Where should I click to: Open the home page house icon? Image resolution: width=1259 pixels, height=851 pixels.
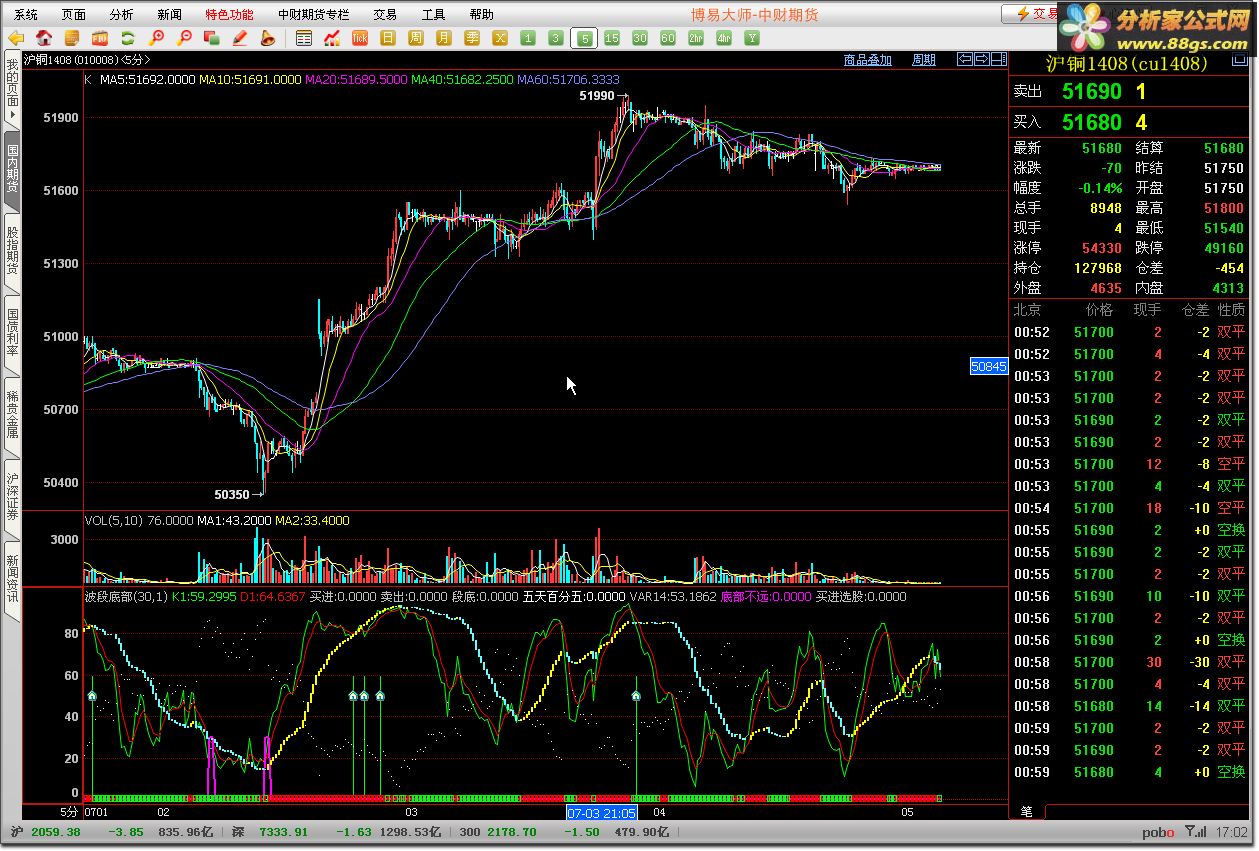pyautogui.click(x=44, y=38)
